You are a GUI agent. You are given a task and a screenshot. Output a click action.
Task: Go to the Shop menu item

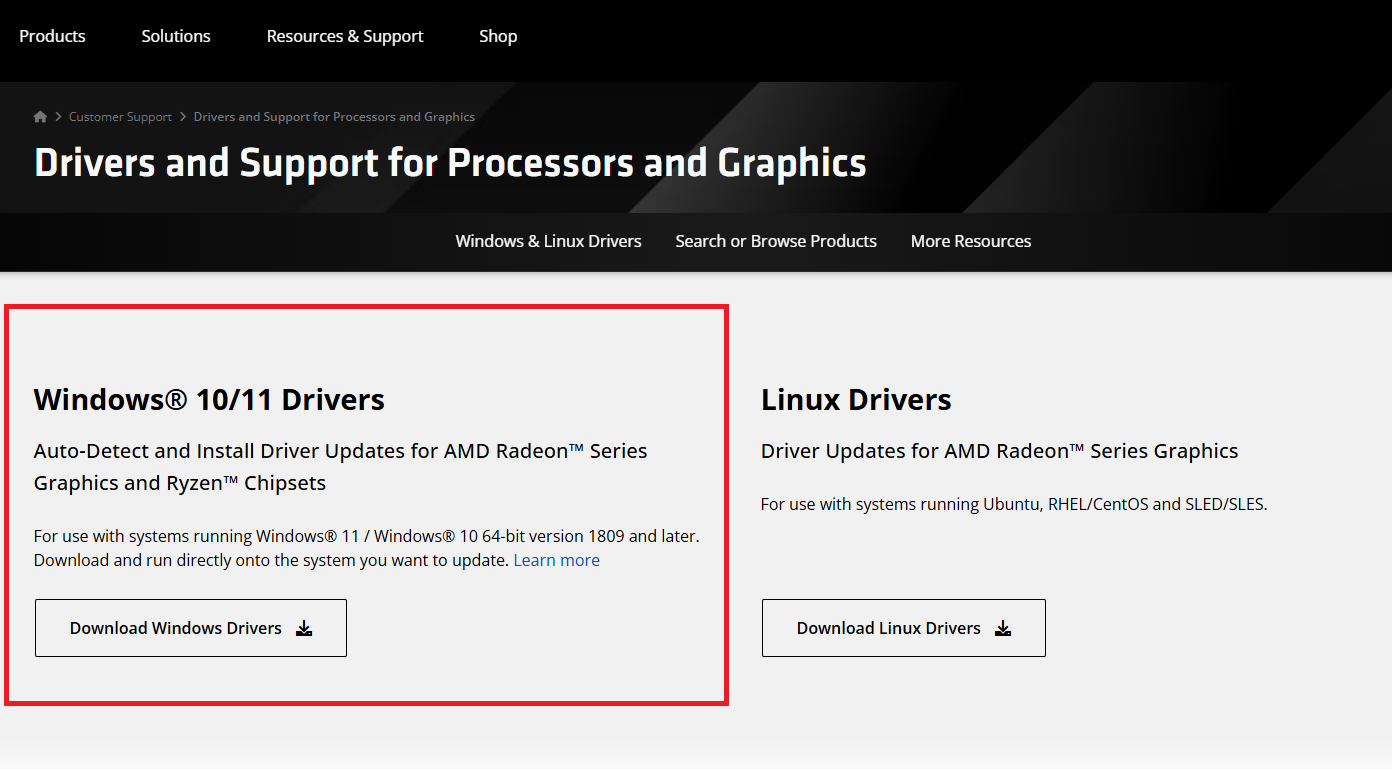[x=498, y=36]
